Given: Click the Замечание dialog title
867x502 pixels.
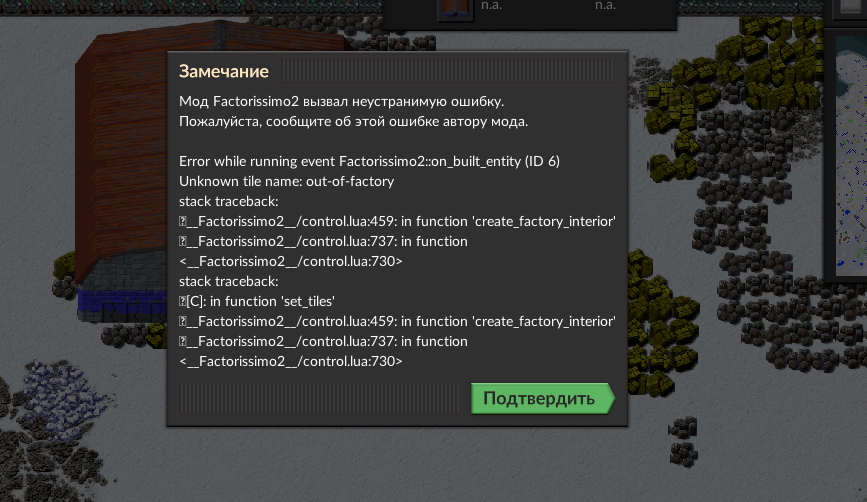Looking at the screenshot, I should 223,71.
